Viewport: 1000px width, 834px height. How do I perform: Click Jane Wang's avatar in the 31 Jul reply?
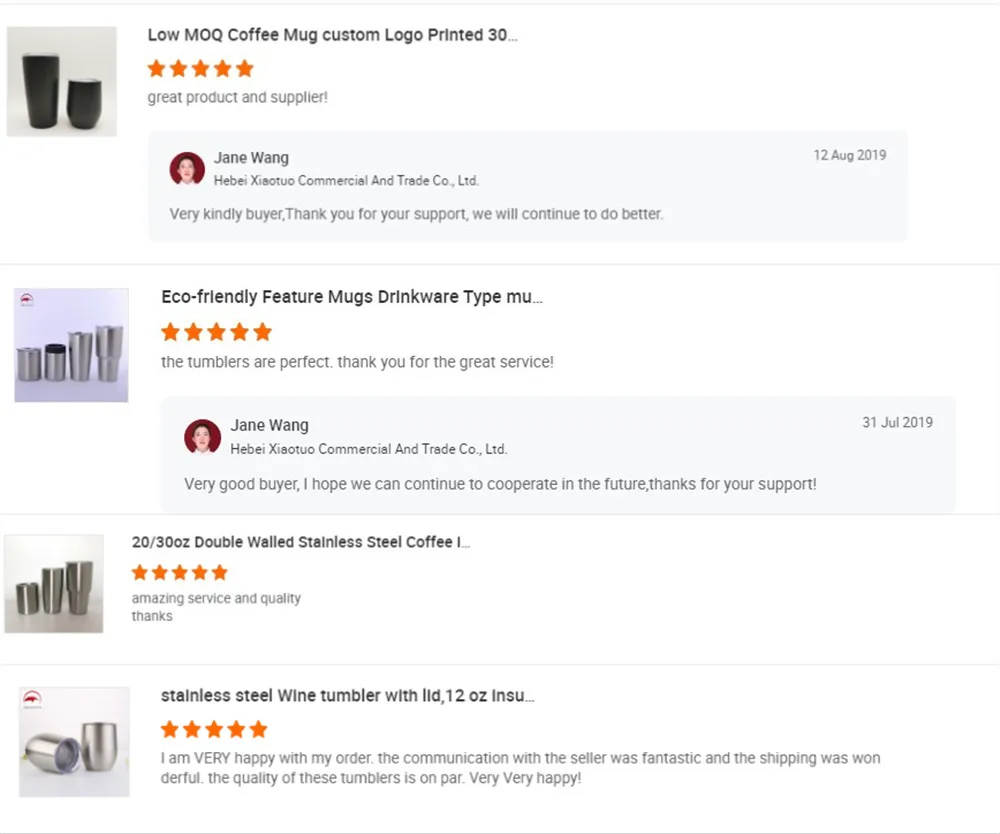click(x=202, y=437)
